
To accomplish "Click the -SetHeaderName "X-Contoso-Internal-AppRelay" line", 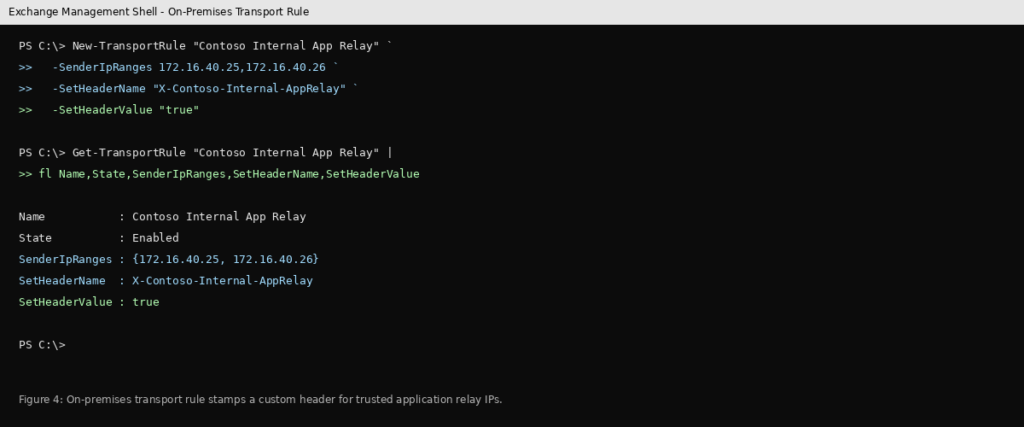I will coord(189,89).
